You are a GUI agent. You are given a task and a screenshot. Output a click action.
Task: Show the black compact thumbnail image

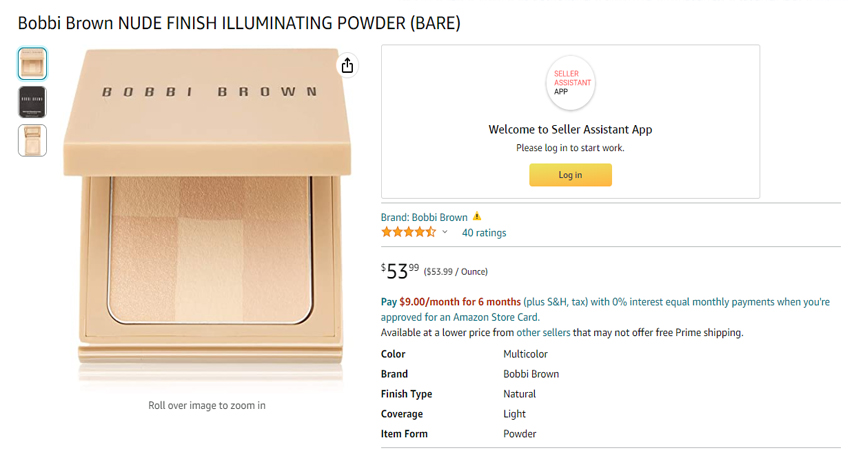point(32,102)
